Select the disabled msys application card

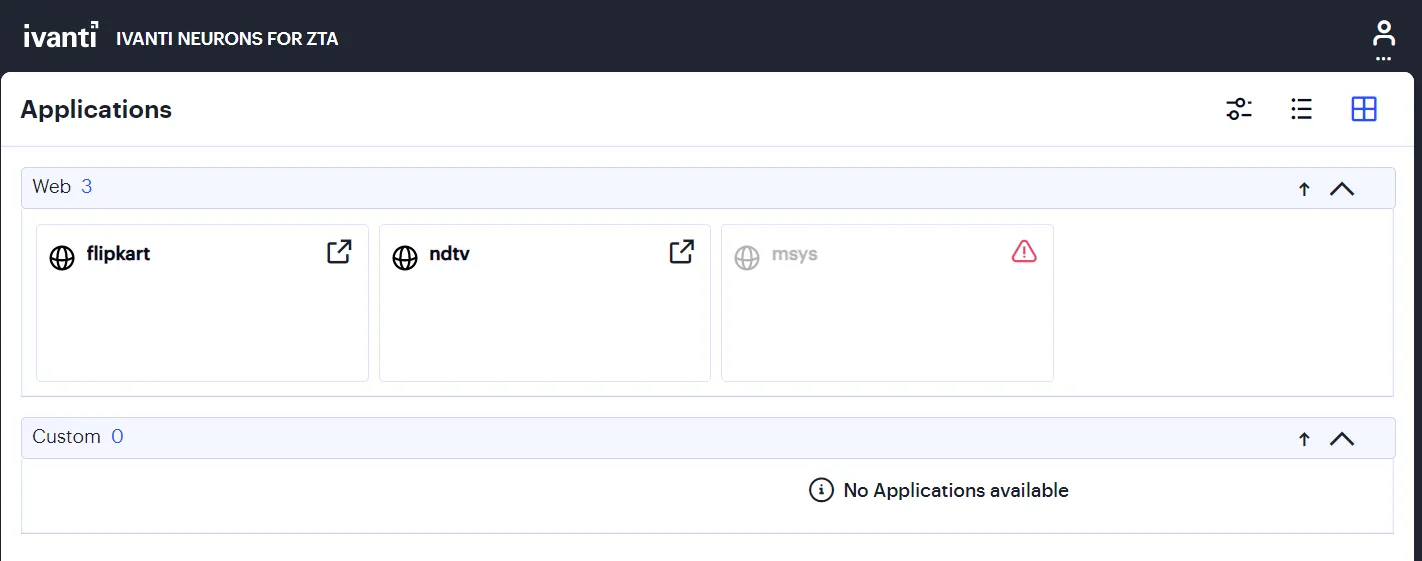pos(887,303)
